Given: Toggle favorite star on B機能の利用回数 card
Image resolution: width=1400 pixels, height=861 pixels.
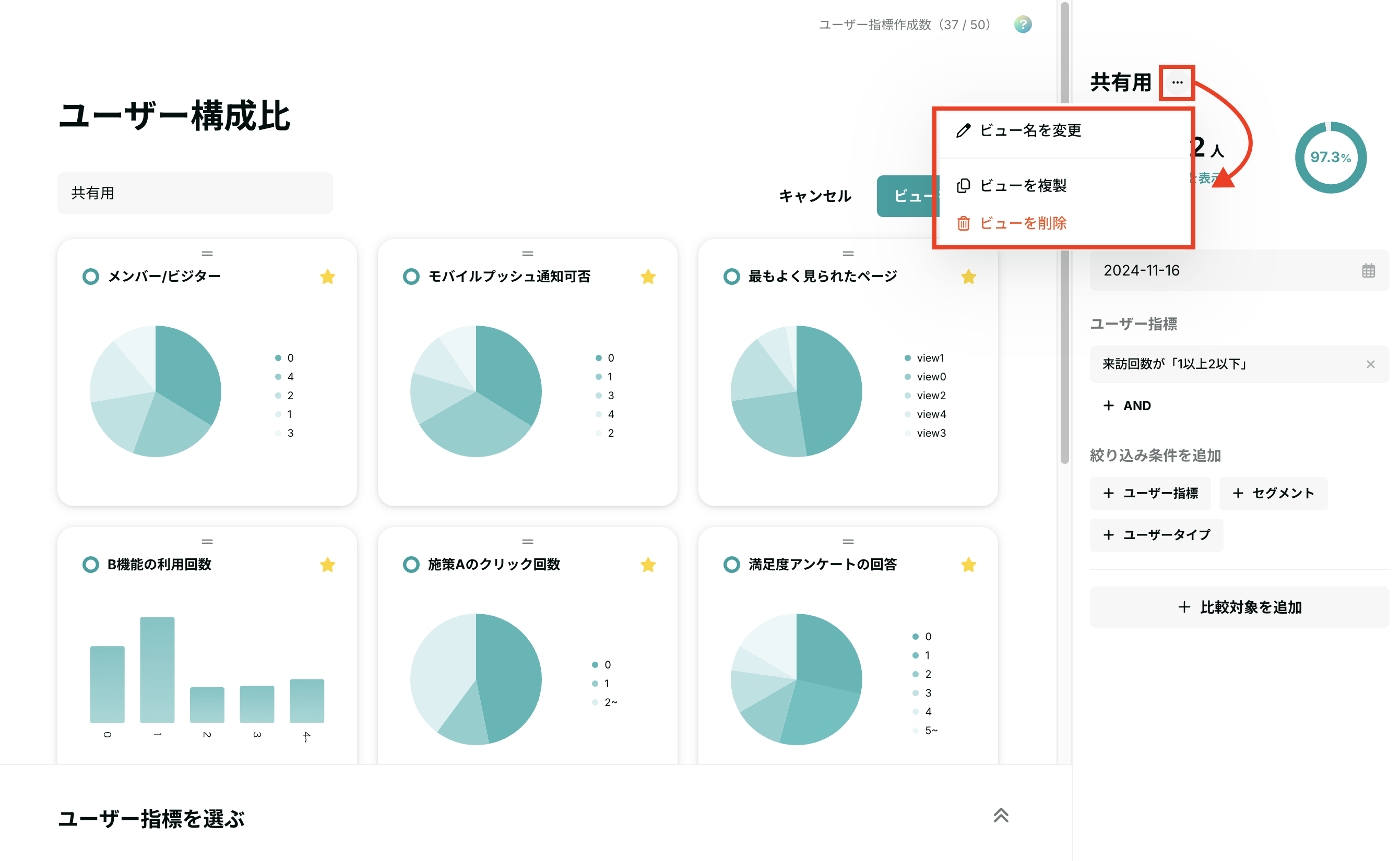Looking at the screenshot, I should pos(327,565).
